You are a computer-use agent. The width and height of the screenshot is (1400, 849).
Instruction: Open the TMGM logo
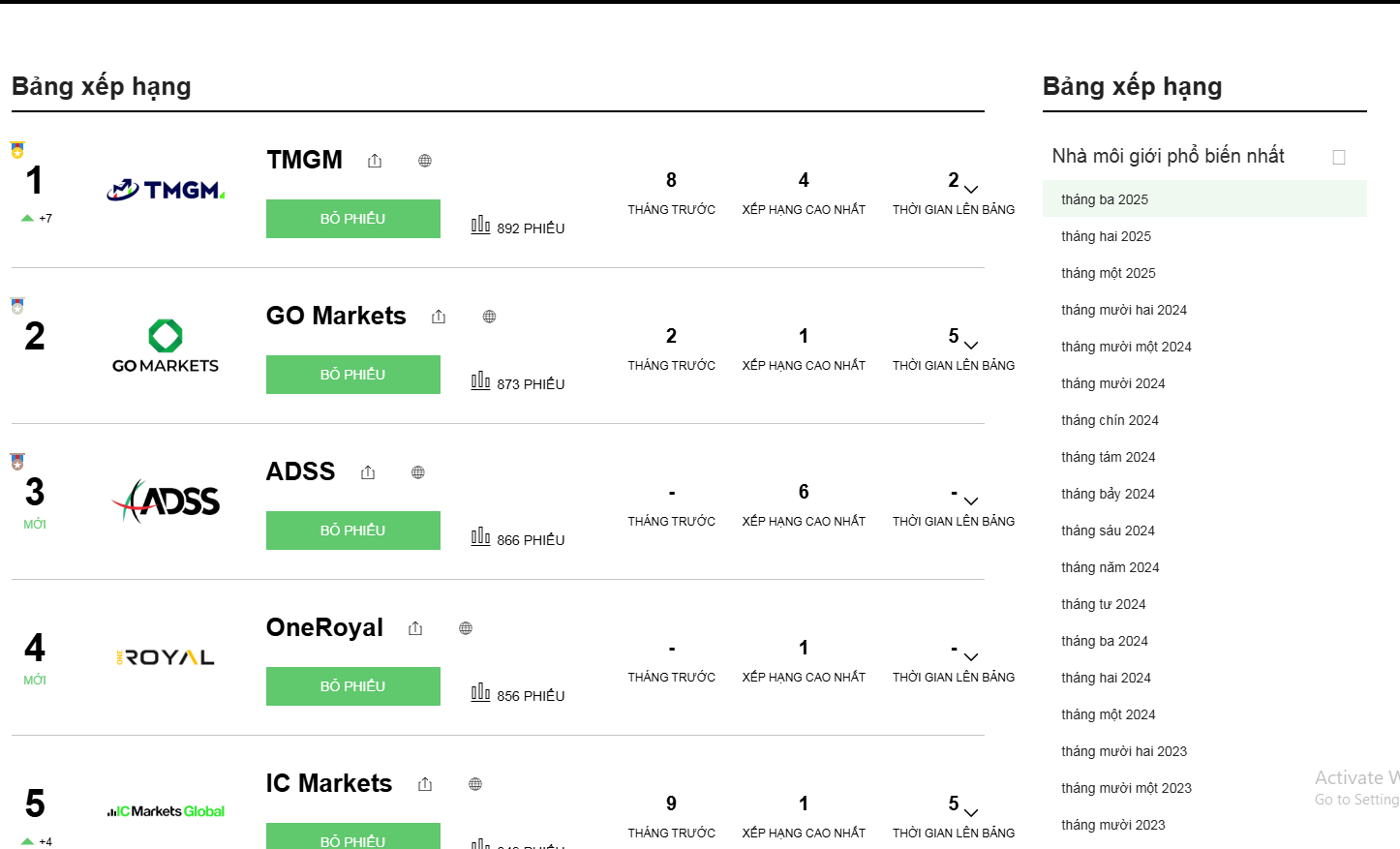[166, 190]
